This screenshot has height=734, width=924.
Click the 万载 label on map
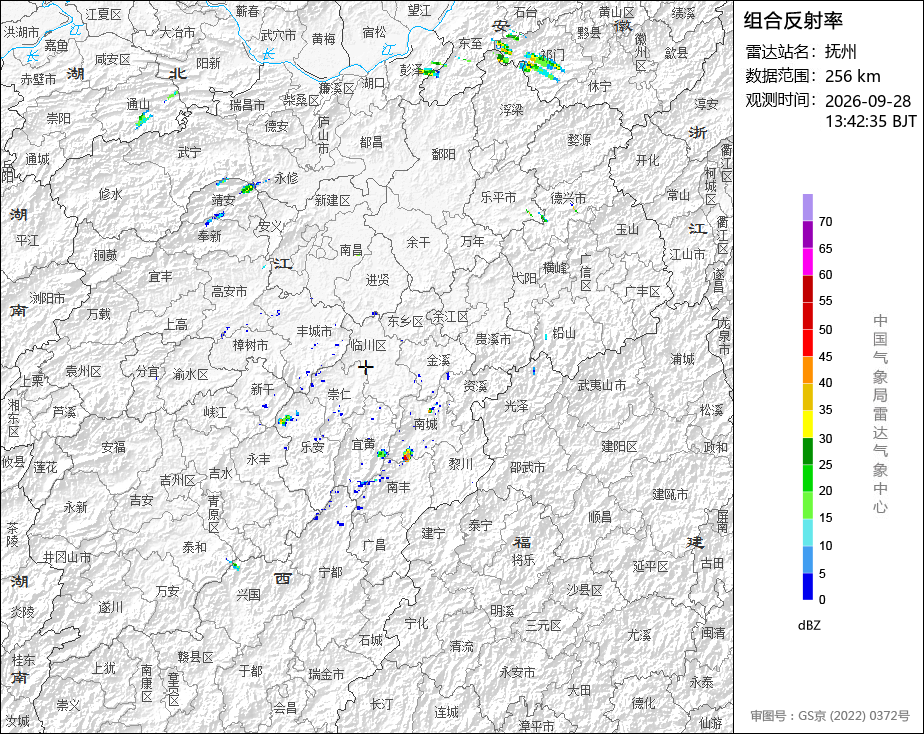pyautogui.click(x=98, y=315)
